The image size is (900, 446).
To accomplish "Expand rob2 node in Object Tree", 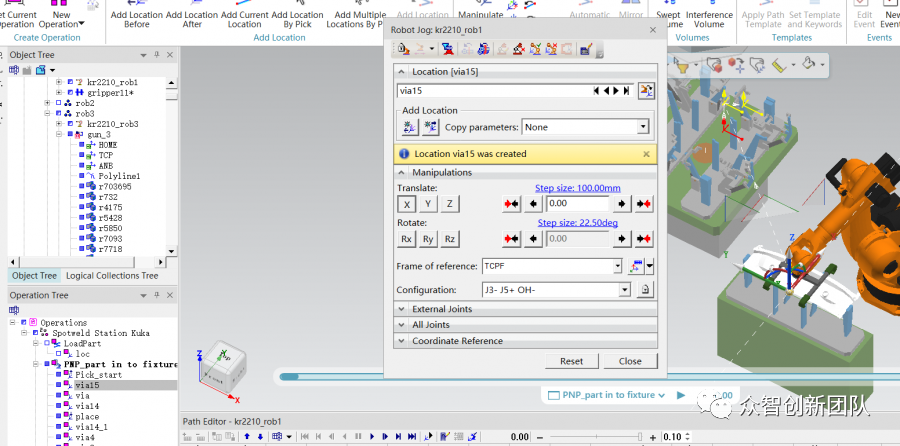I will pos(47,103).
